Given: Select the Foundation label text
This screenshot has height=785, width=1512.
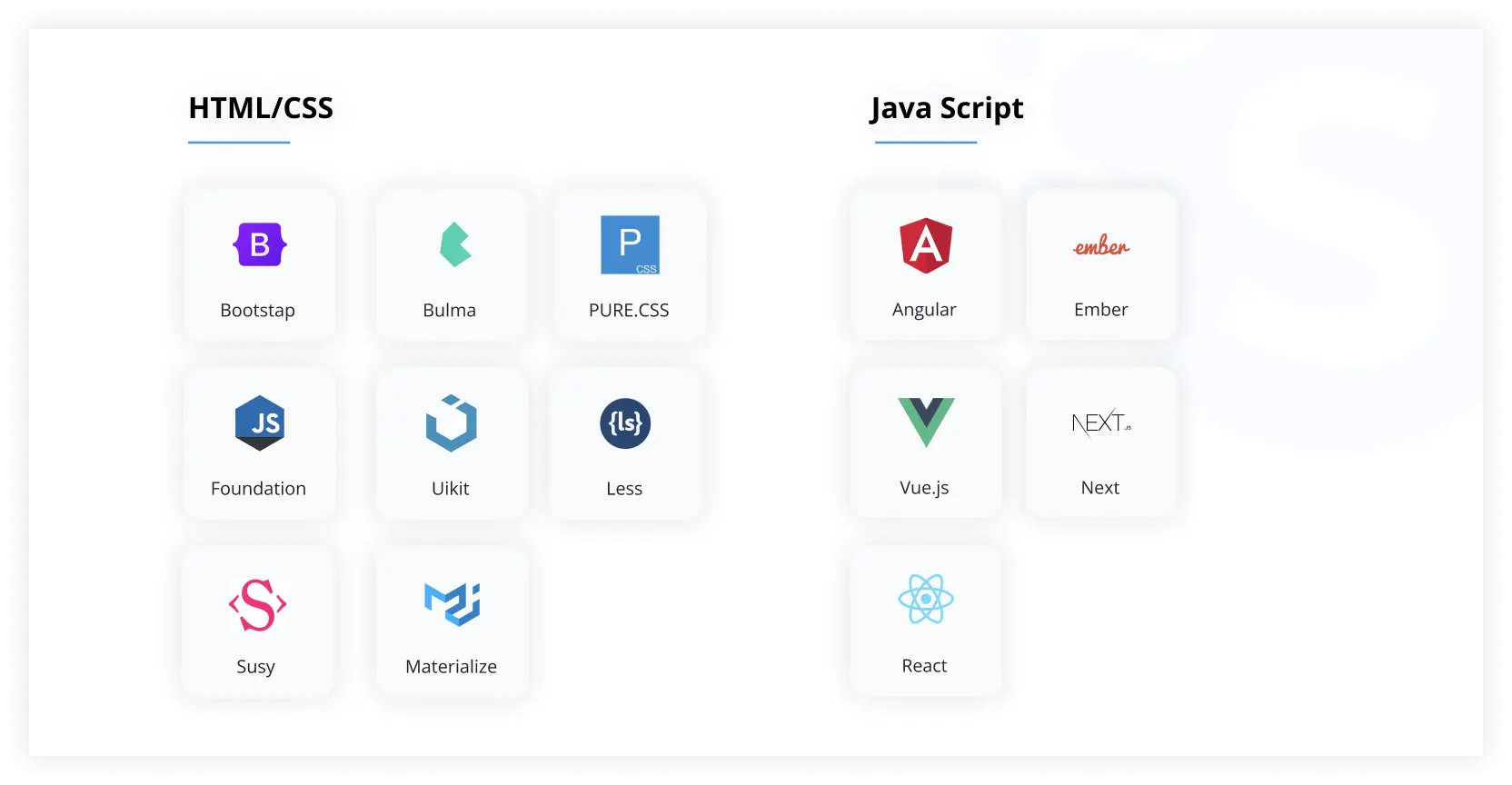Looking at the screenshot, I should click(x=259, y=488).
